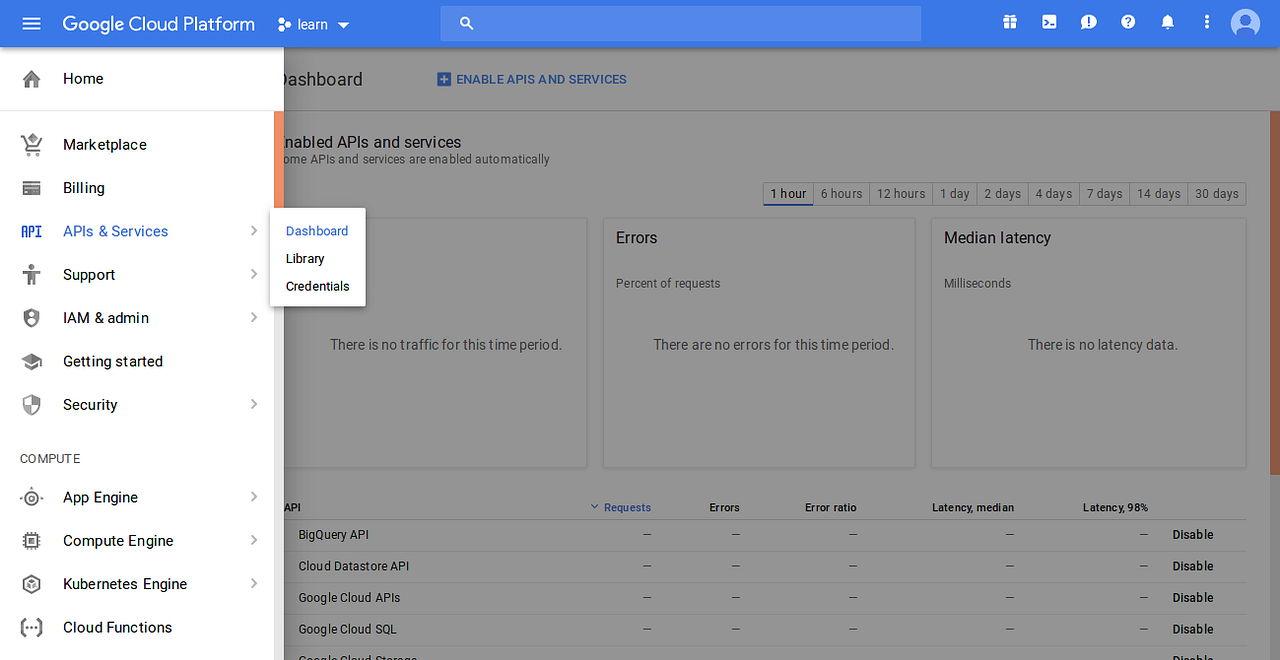Open Cloud Functions from the sidebar

(119, 627)
